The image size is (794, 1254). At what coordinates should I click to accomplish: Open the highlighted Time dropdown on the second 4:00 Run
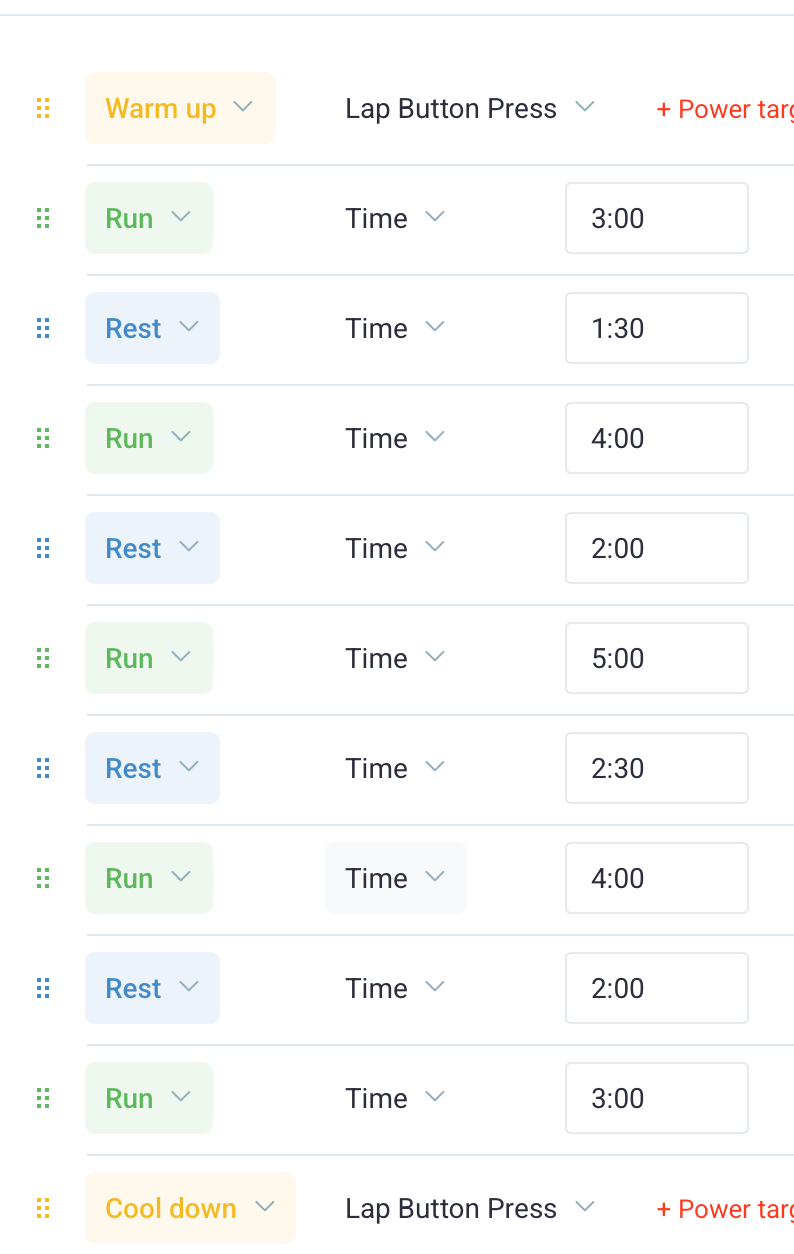point(395,878)
